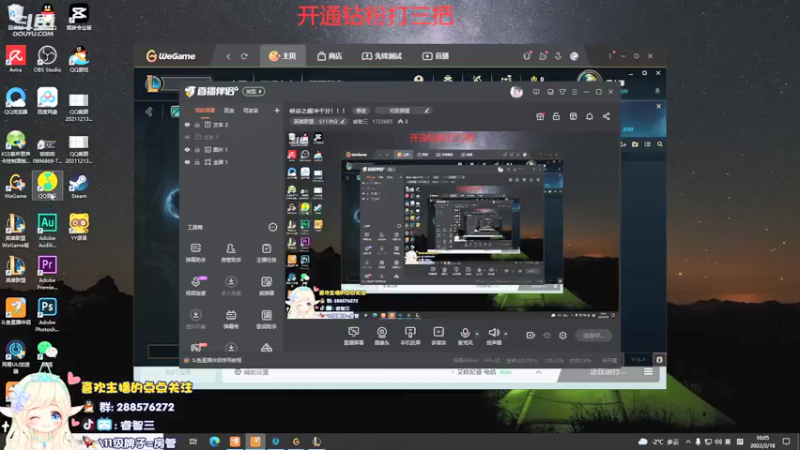Image resolution: width=800 pixels, height=450 pixels.
Task: Add a new scene with plus button
Action: [x=277, y=110]
